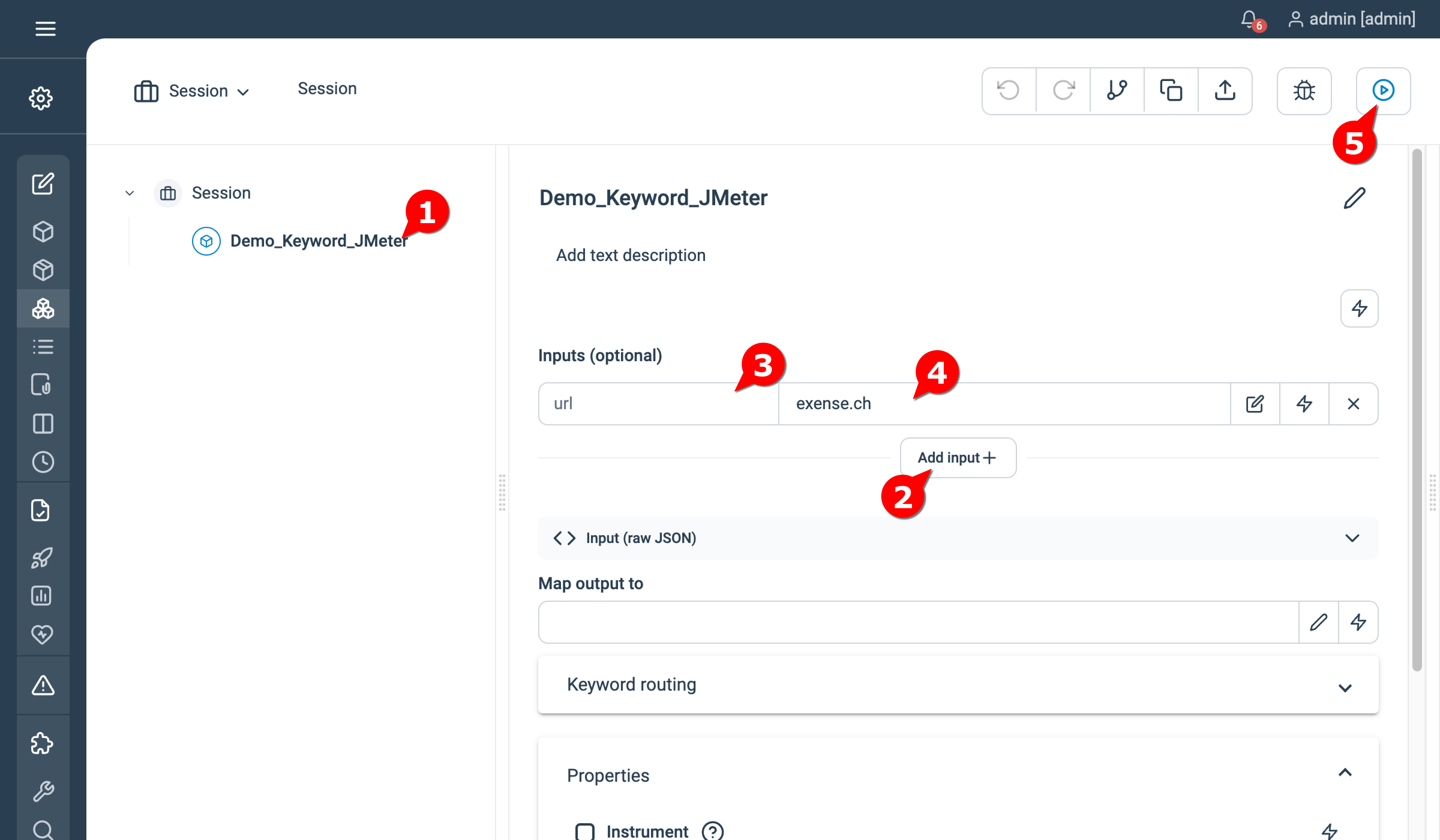Toggle dynamic expression on the Map output field

click(x=1359, y=622)
